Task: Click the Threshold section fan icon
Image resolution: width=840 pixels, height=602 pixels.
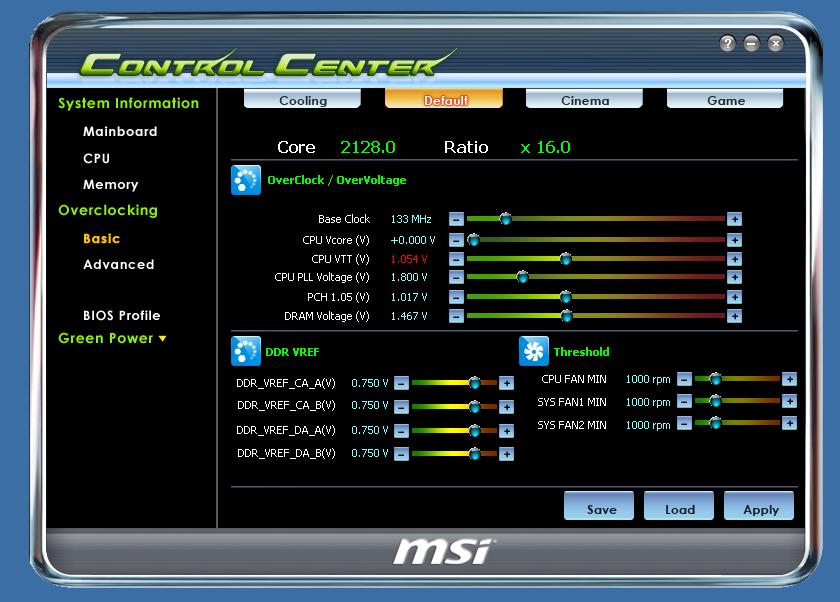Action: coord(536,351)
